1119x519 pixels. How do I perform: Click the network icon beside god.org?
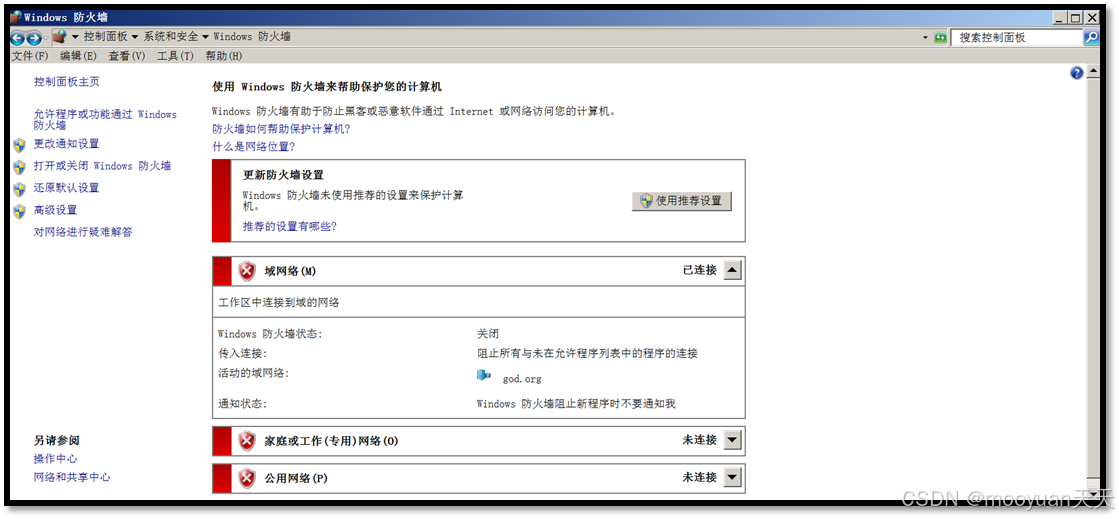pyautogui.click(x=484, y=376)
